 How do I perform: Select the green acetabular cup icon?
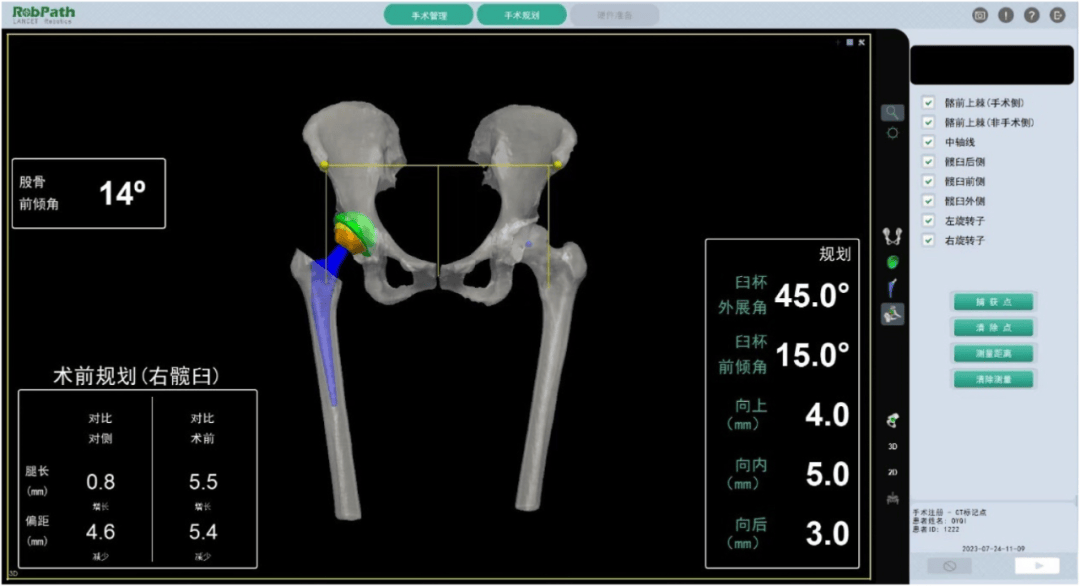click(x=892, y=262)
